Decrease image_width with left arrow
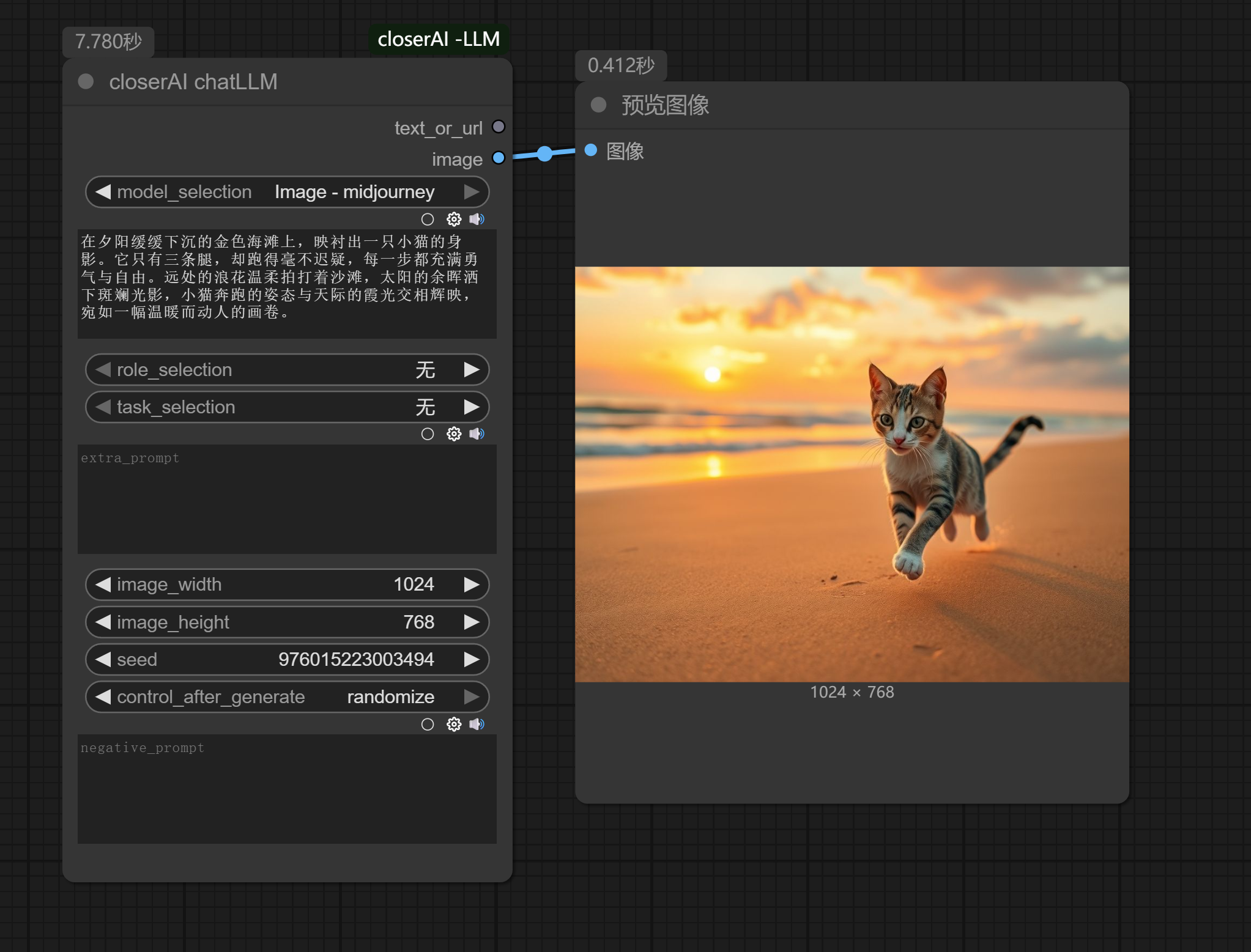 coord(103,585)
